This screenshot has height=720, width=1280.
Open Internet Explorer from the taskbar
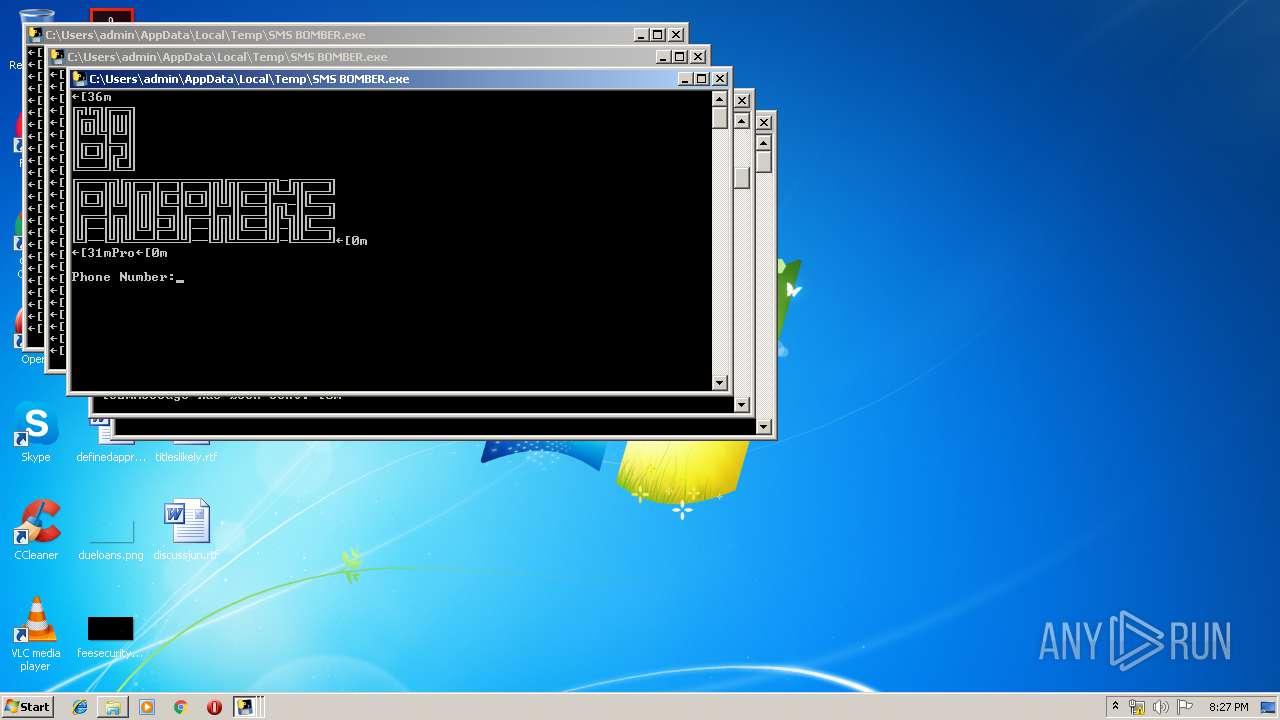pyautogui.click(x=80, y=707)
